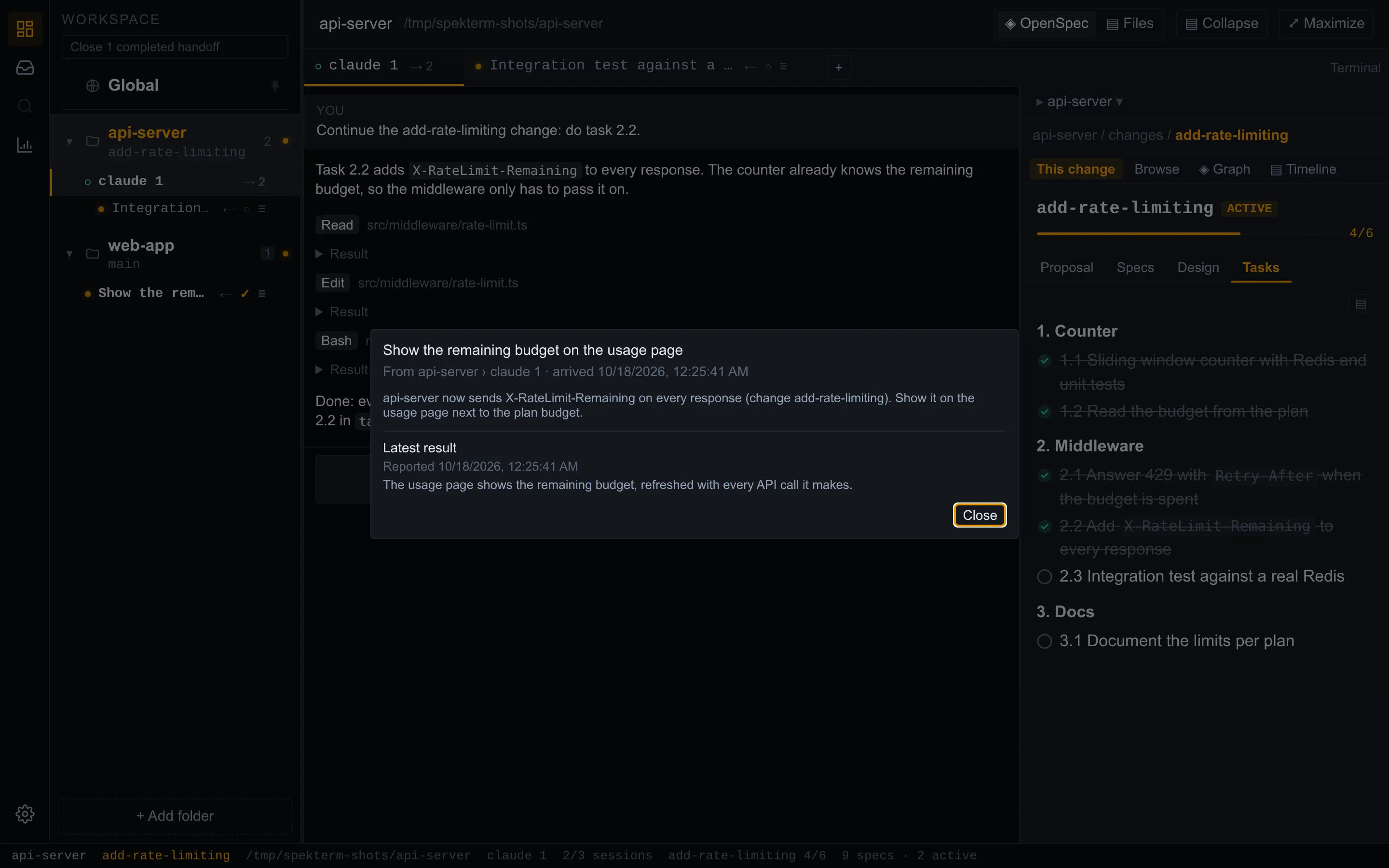1389x868 pixels.
Task: Uncheck task 1.2 Read the budget from the plan
Action: pyautogui.click(x=1045, y=412)
